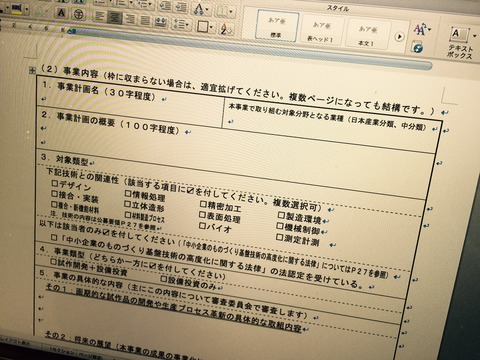Insert a text box with テキストボックス

coord(461,43)
